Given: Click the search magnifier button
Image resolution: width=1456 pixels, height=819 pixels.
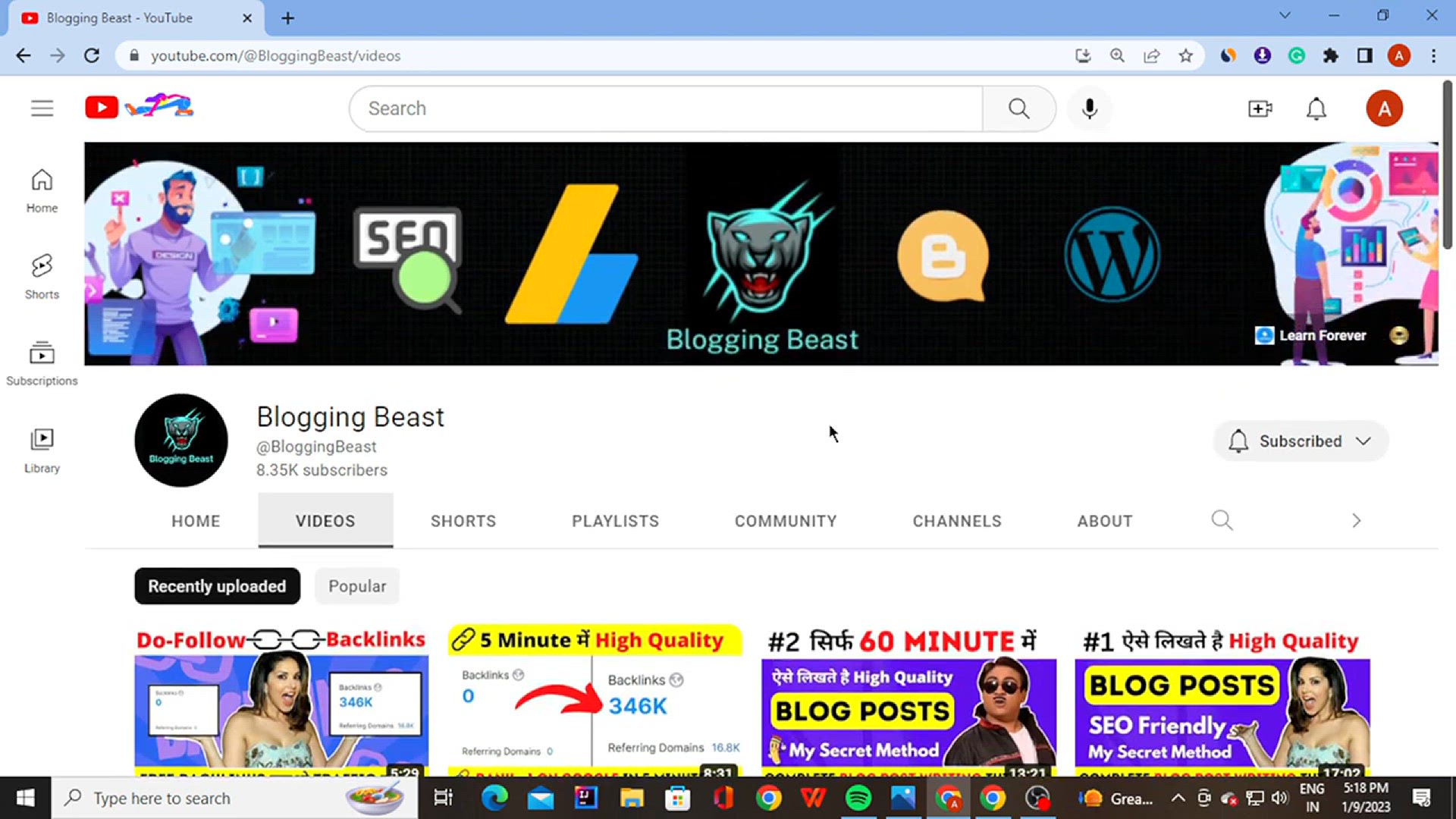Looking at the screenshot, I should click(x=1018, y=108).
